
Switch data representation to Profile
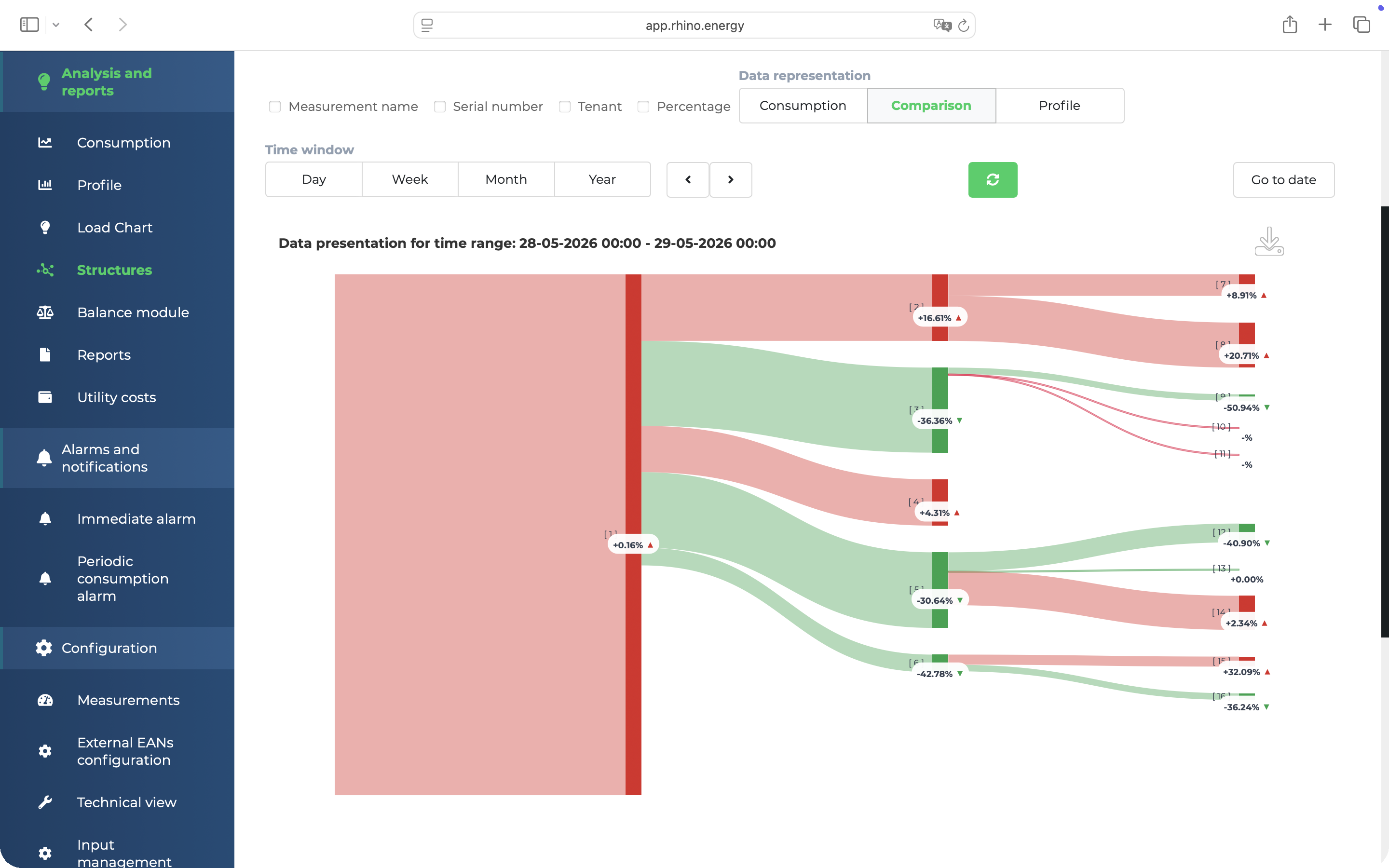[1060, 106]
